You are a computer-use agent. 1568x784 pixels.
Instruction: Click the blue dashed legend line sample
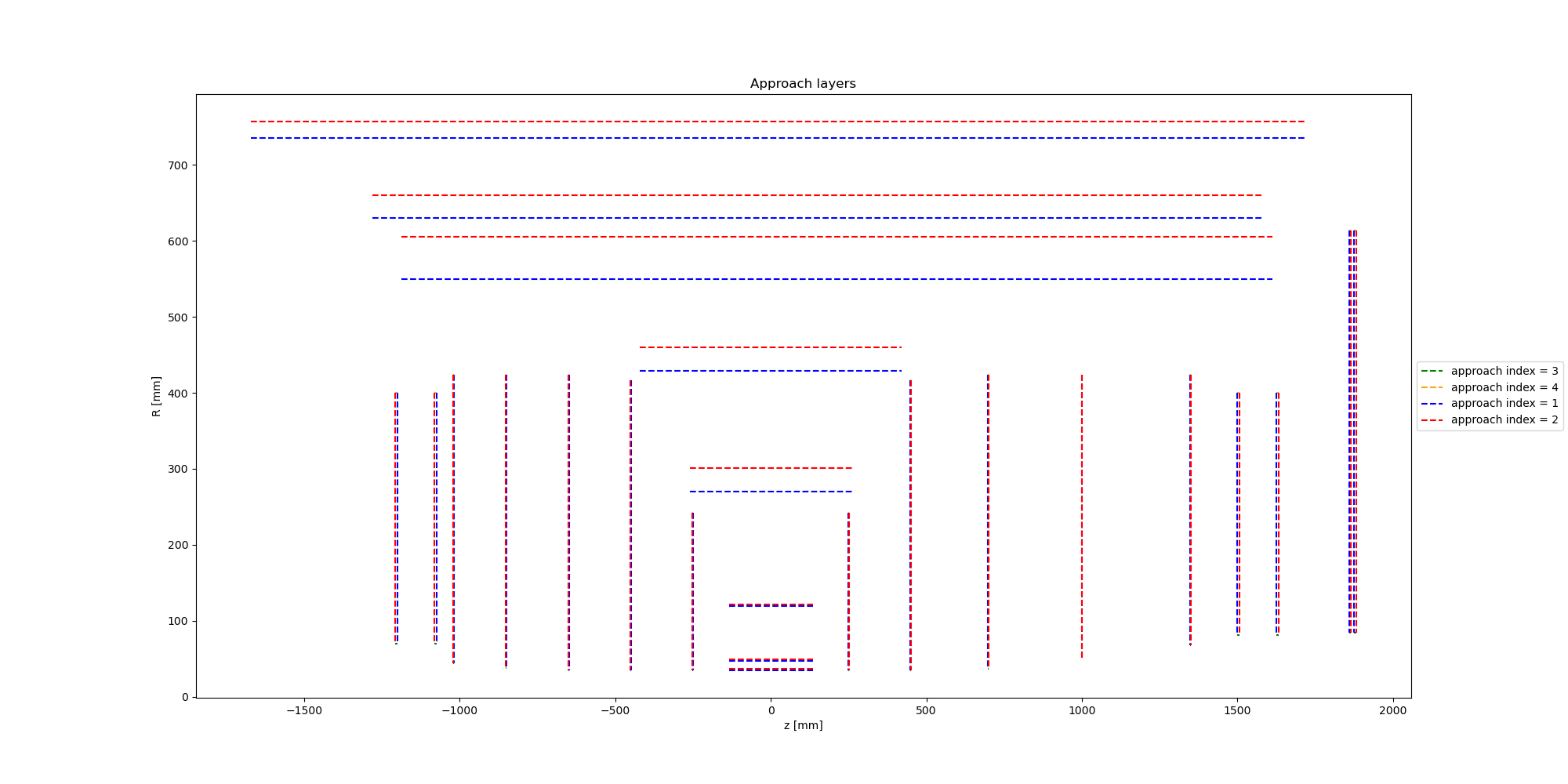1432,404
